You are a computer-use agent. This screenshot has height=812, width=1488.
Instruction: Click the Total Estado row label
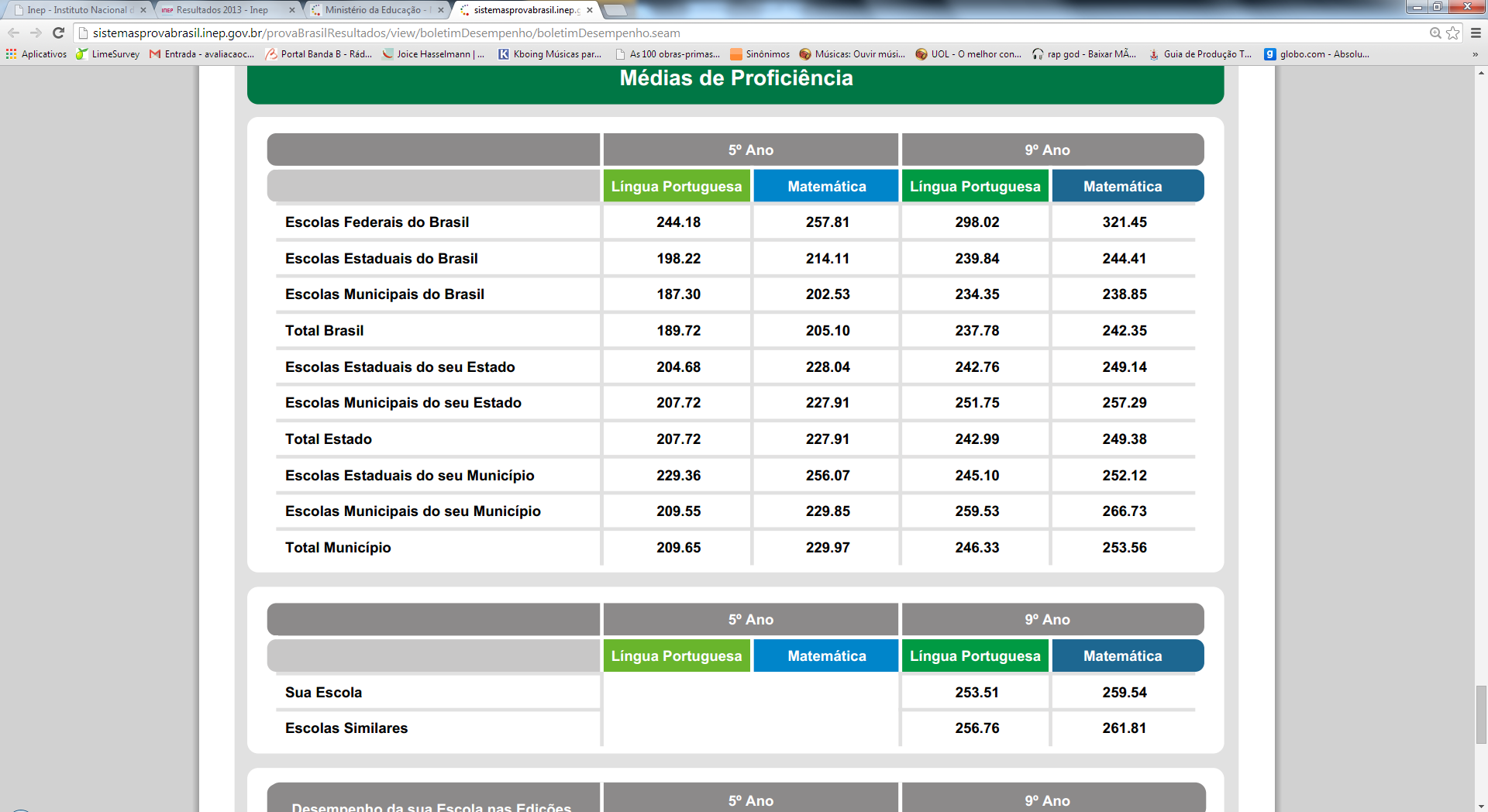[328, 439]
